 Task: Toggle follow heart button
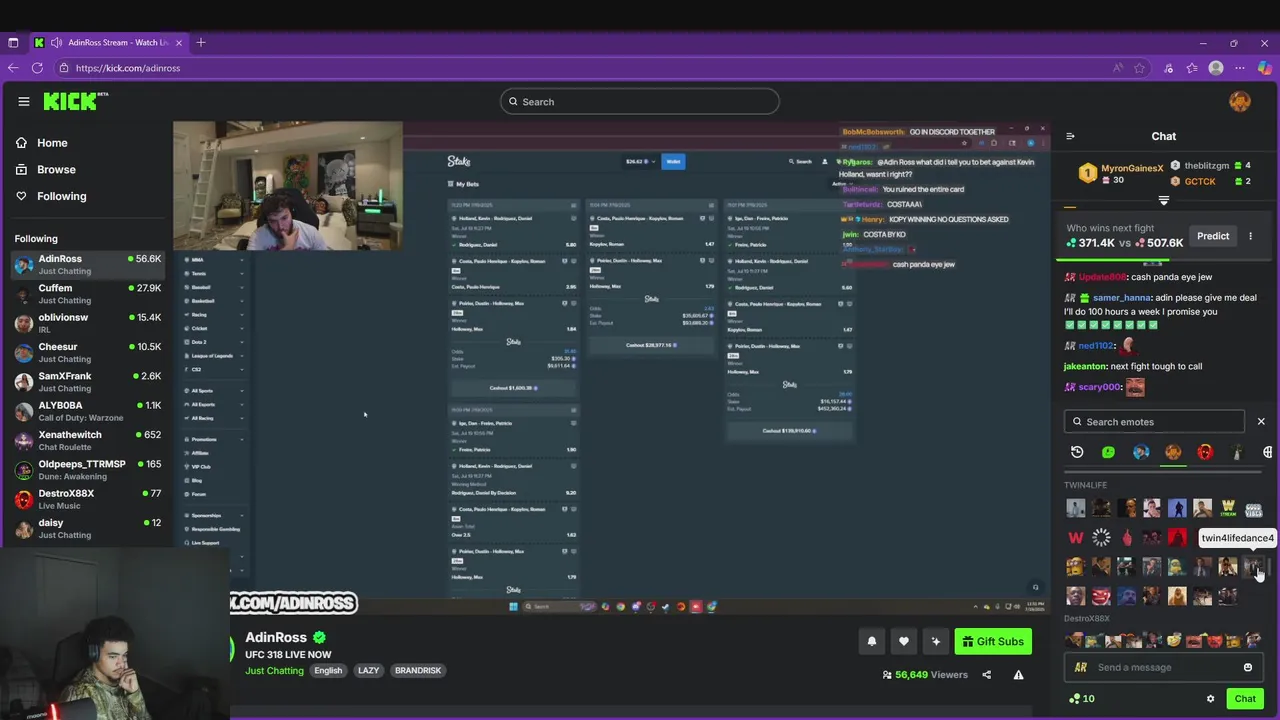click(x=904, y=642)
